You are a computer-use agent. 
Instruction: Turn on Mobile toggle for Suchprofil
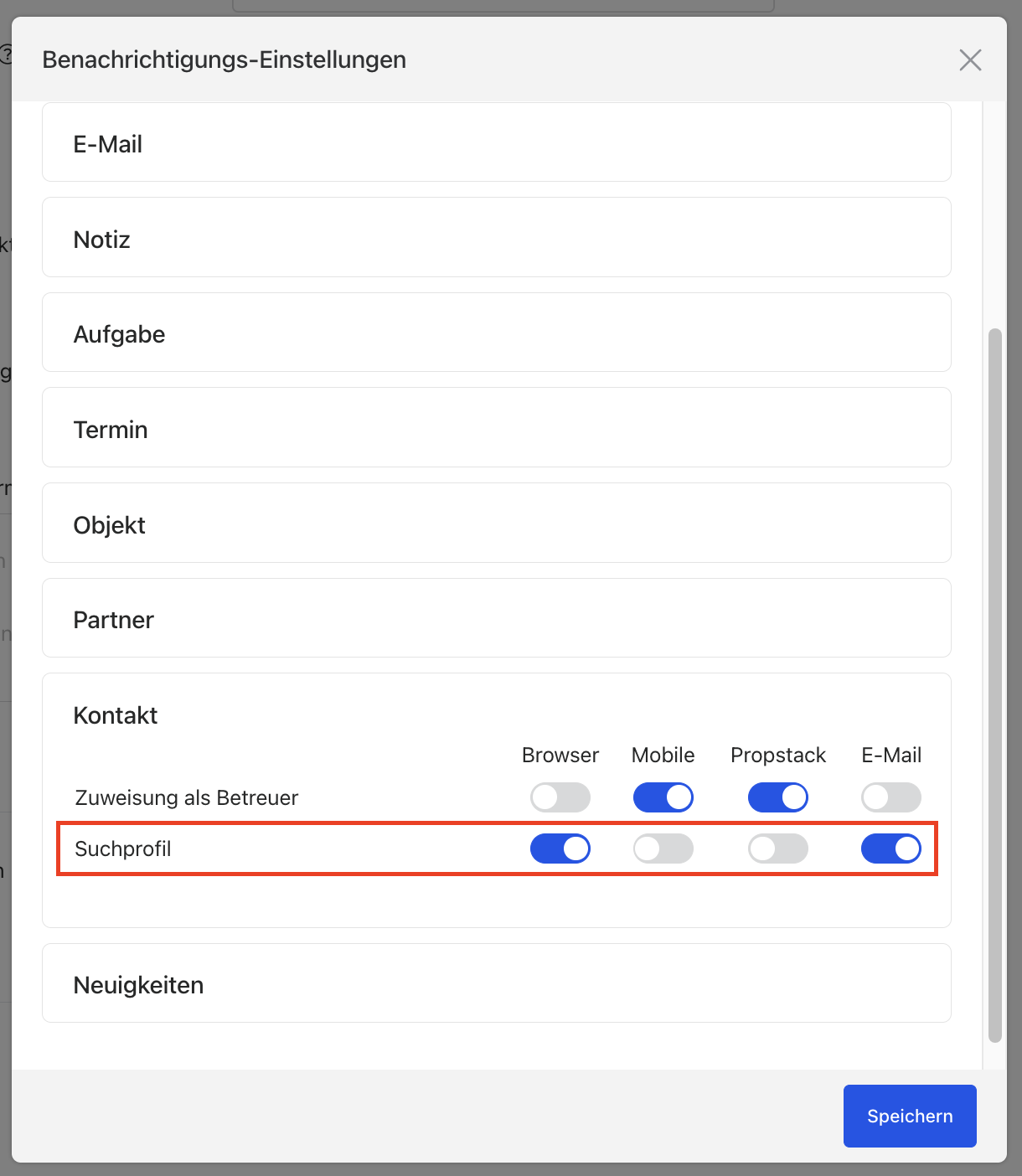point(663,848)
